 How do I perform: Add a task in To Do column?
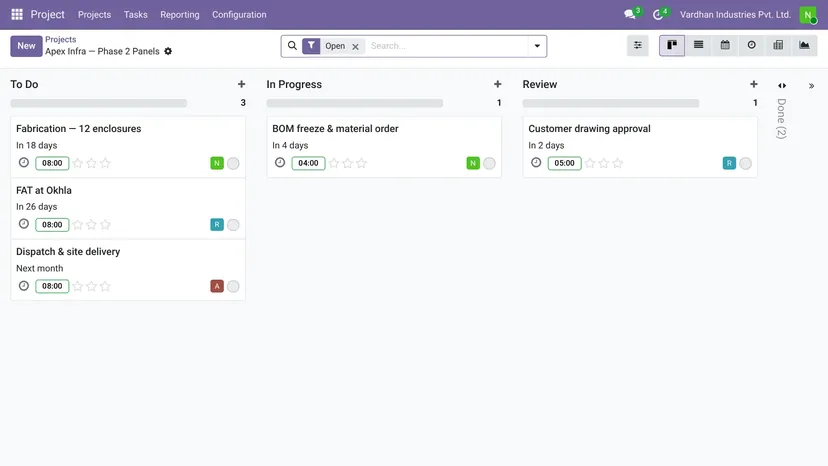click(241, 84)
